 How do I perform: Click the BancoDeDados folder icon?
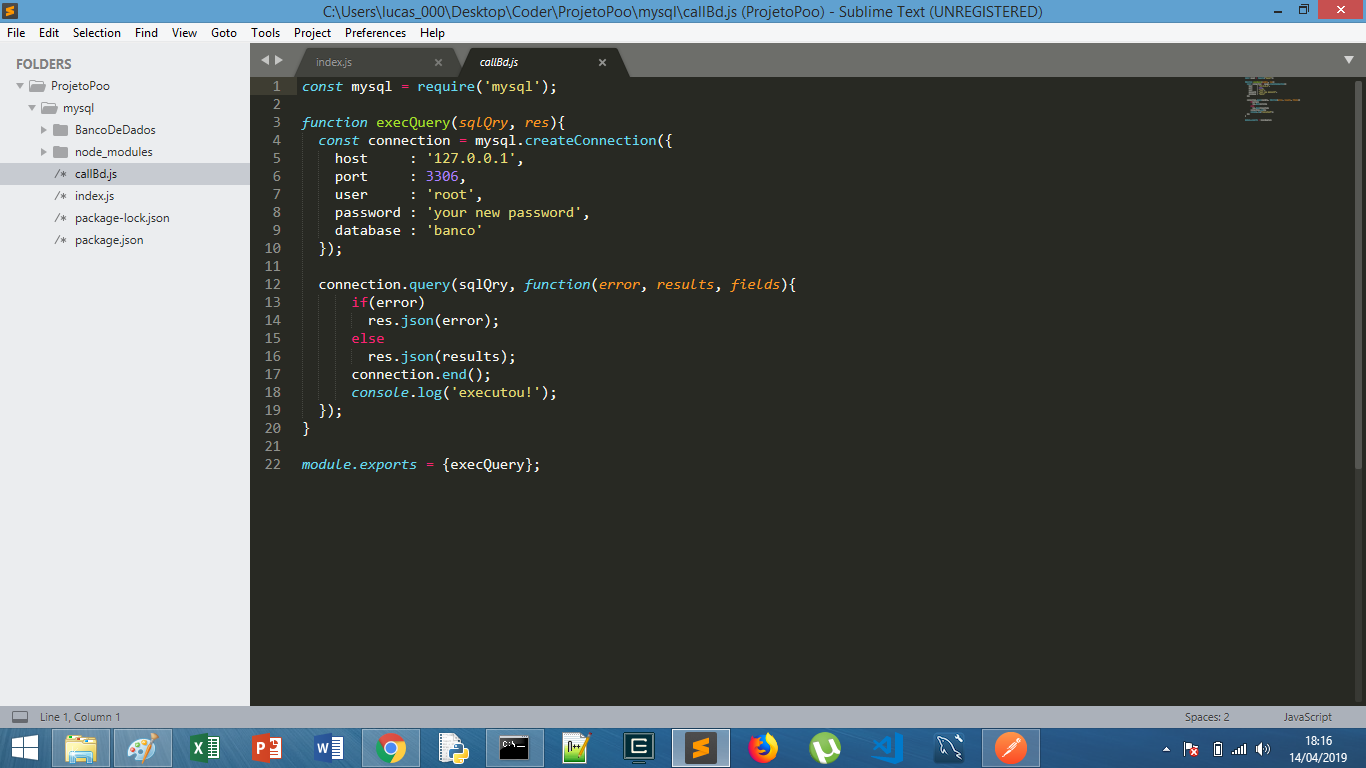point(60,130)
